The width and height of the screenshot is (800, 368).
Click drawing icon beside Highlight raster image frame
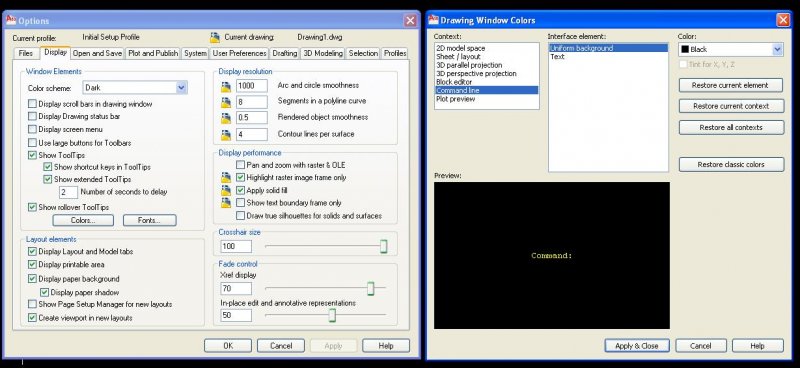click(x=226, y=178)
